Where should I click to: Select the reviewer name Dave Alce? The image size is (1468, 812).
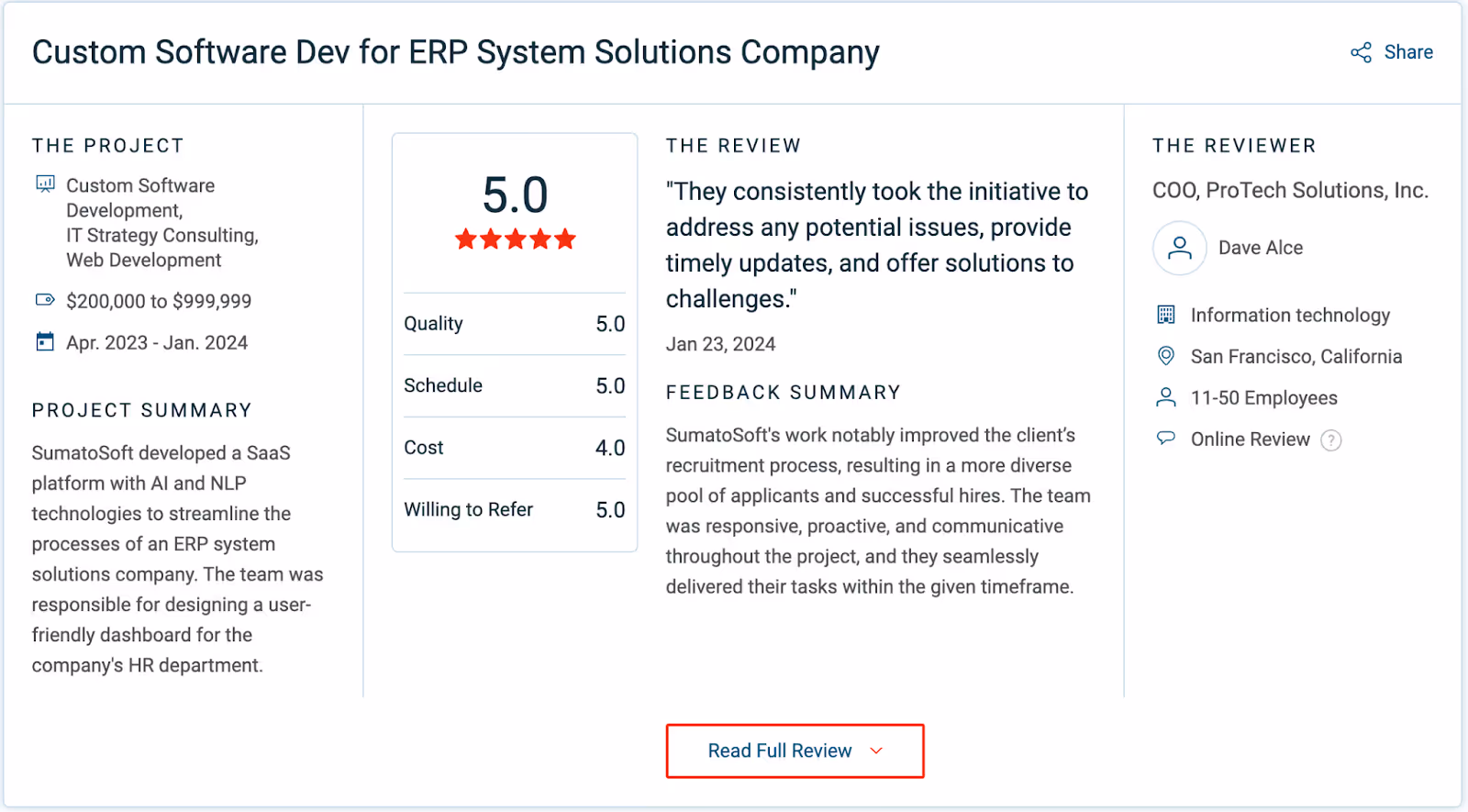tap(1260, 247)
